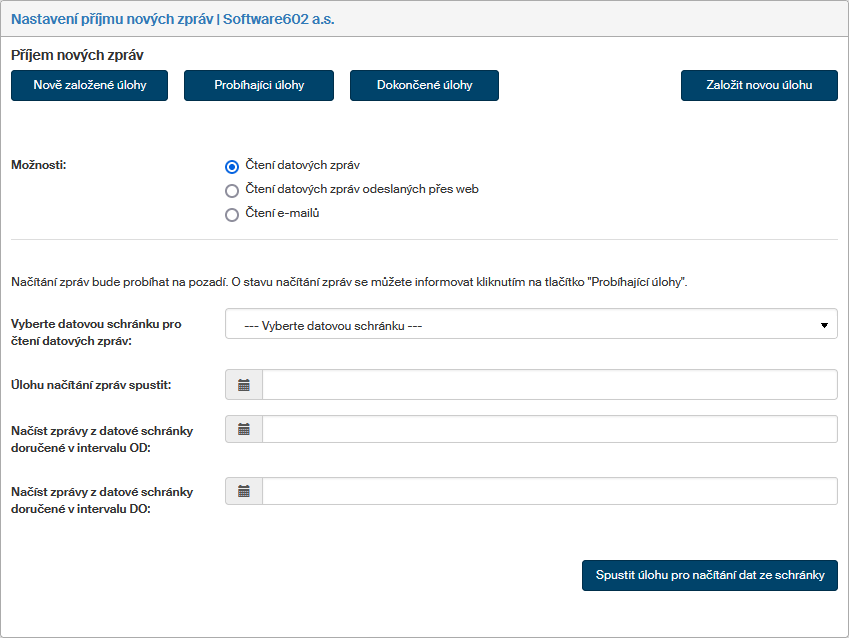Image resolution: width=849 pixels, height=638 pixels.
Task: Select the 'Čtení datových zpráv' radio option
Action: click(232, 166)
